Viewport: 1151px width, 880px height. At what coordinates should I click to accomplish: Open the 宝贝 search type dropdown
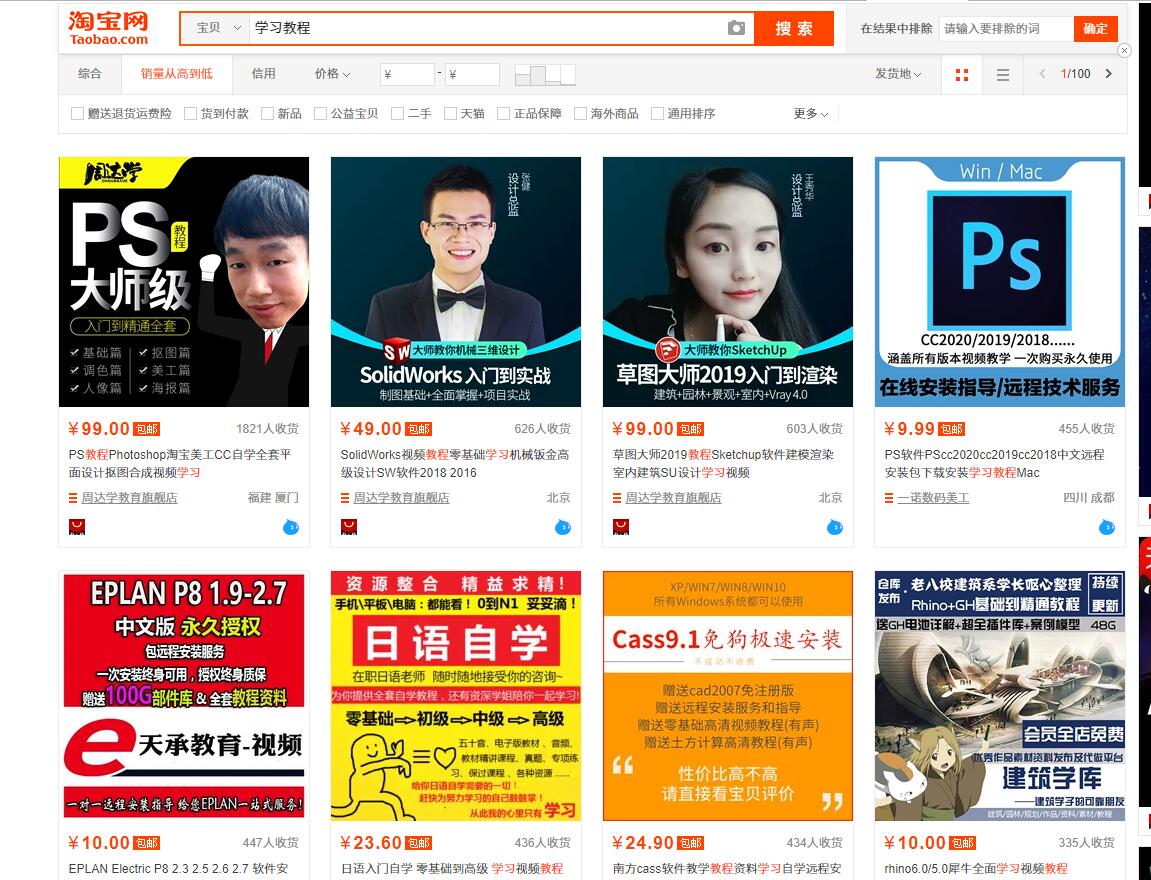(x=215, y=28)
